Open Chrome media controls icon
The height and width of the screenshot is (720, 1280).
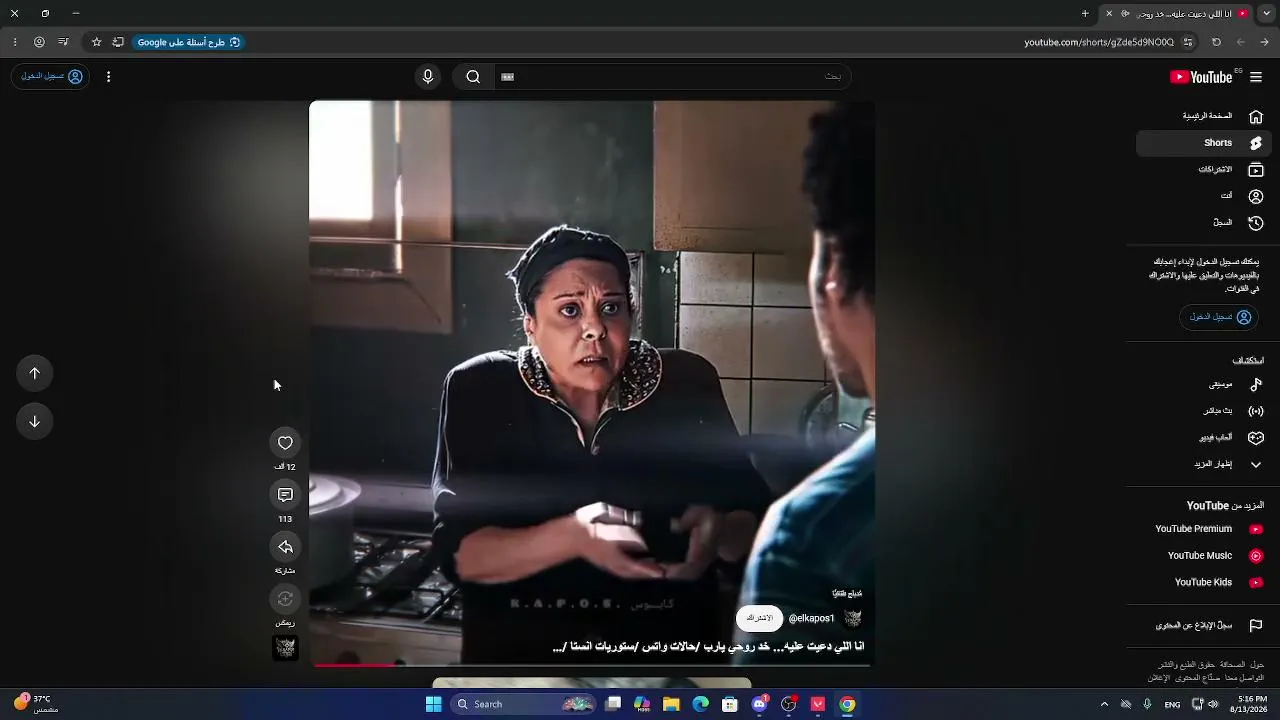63,42
